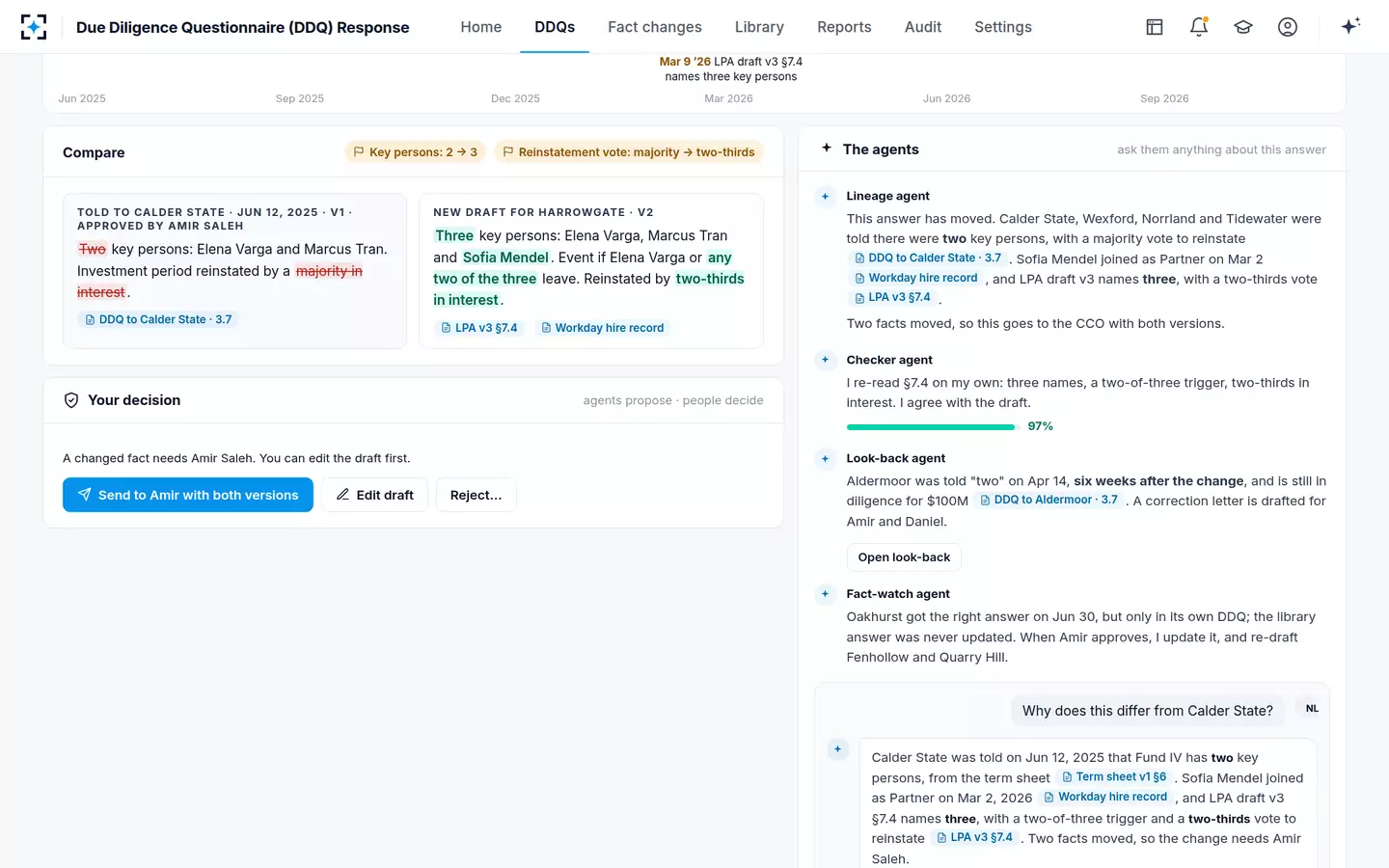Screen dimensions: 1389x868
Task: Open Lineage agent's LPA v3 §7.4 citation
Action: click(892, 297)
